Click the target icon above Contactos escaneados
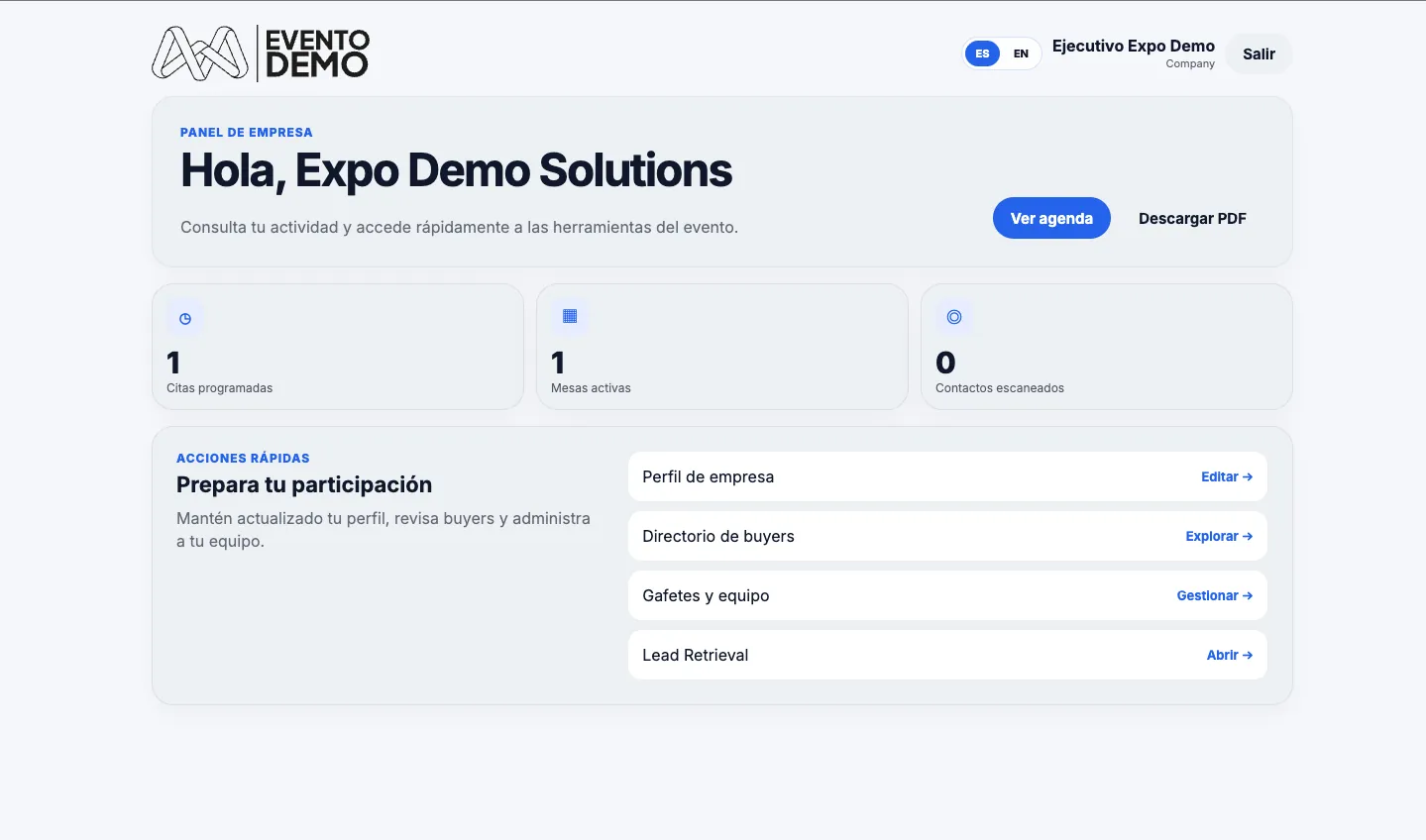The image size is (1426, 840). pos(954,317)
